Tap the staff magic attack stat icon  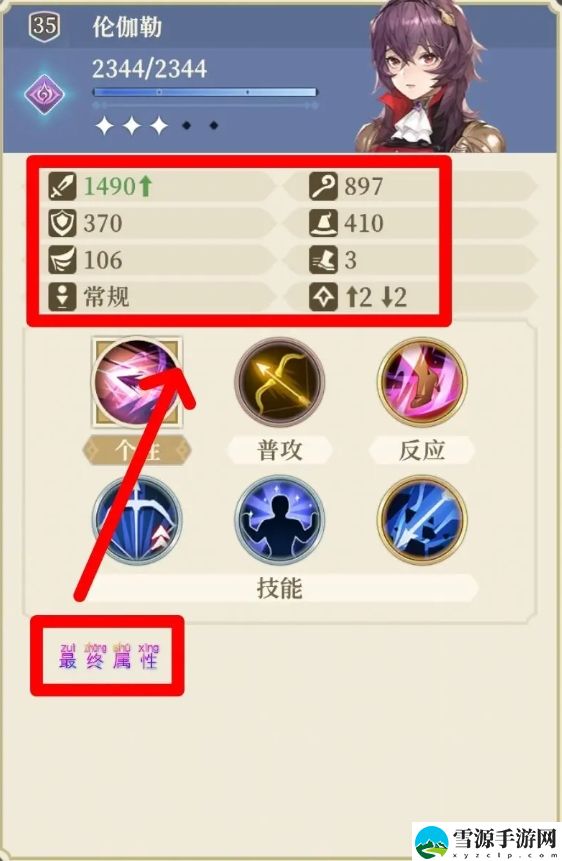click(x=323, y=186)
